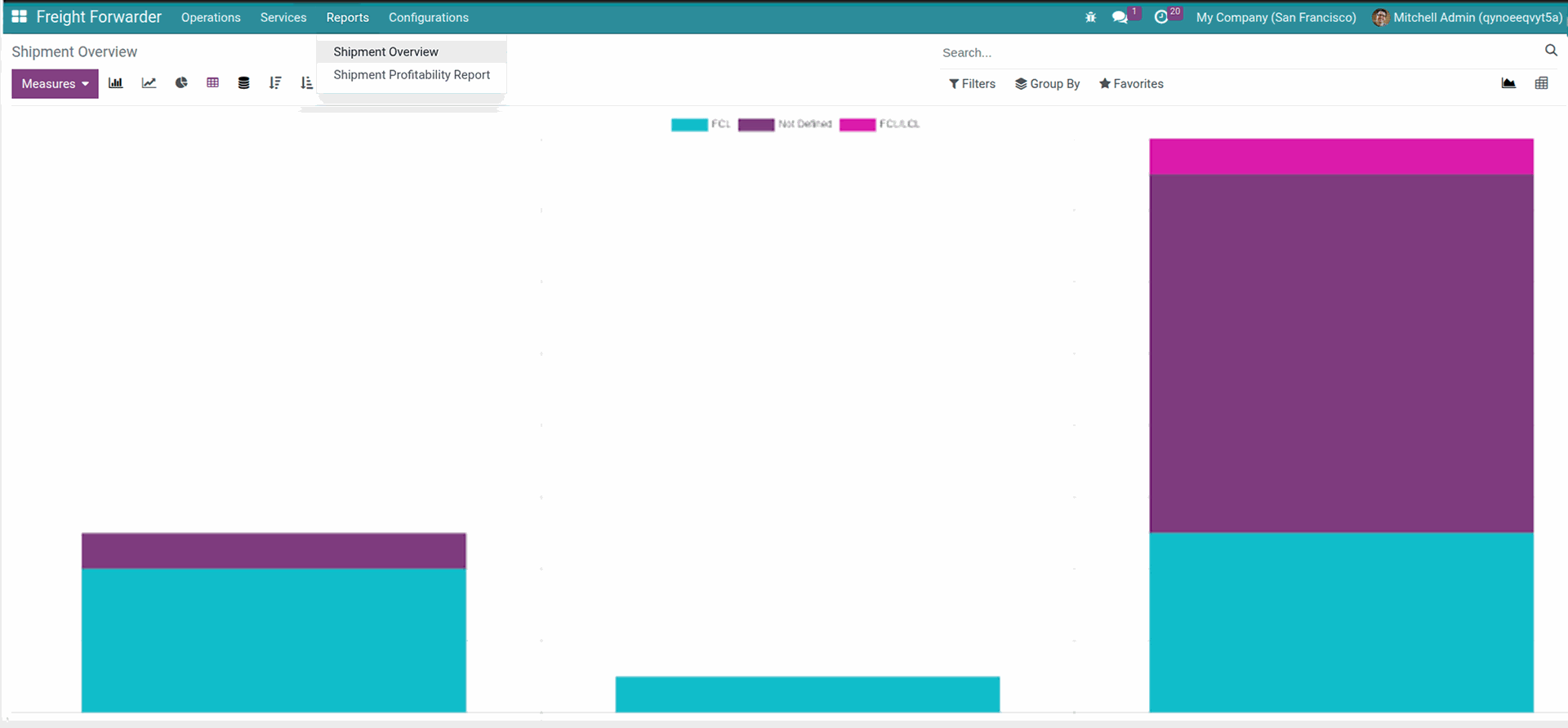Open the Favorites dropdown
1568x728 pixels.
coord(1131,84)
